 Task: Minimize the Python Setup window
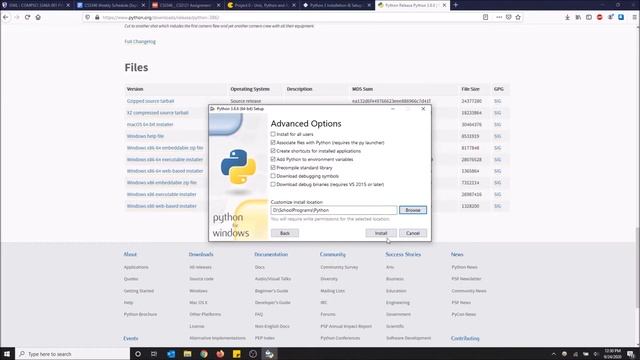click(393, 109)
